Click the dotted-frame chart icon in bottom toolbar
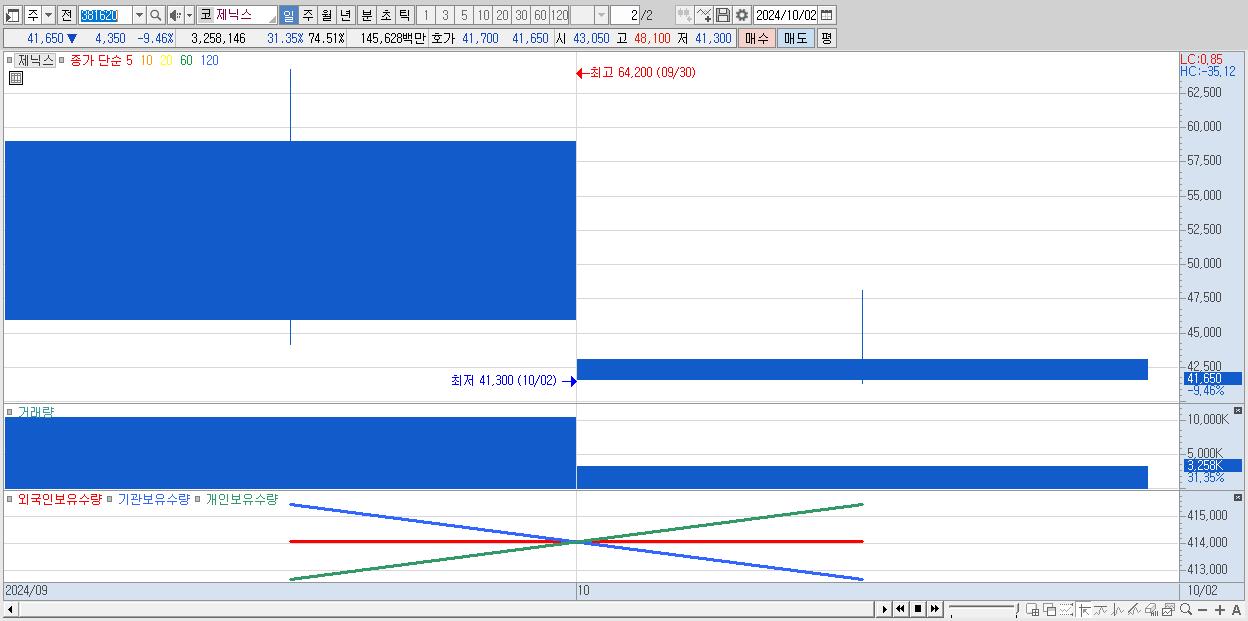 (x=1066, y=609)
